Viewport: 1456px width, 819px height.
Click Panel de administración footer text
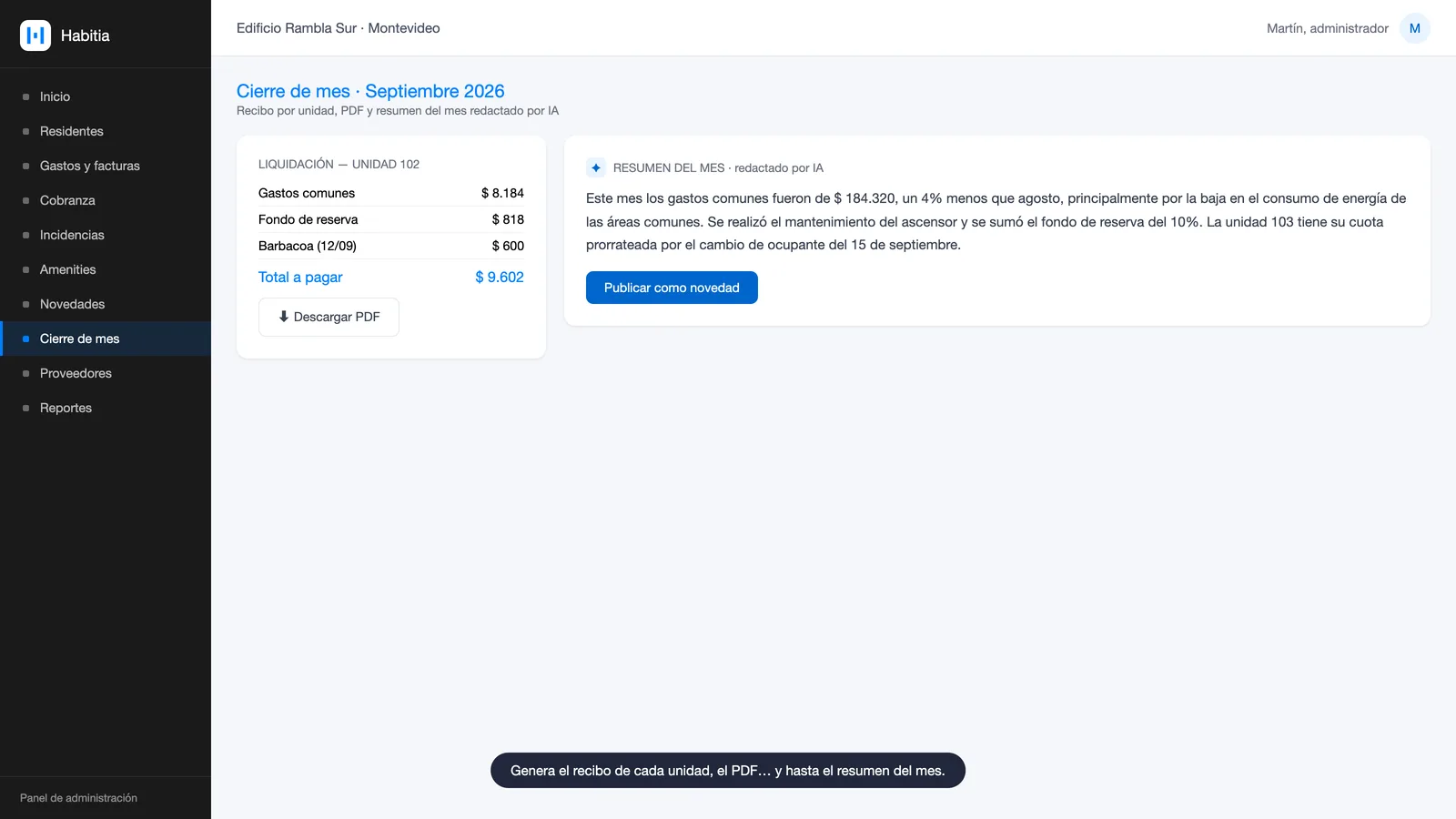[78, 798]
